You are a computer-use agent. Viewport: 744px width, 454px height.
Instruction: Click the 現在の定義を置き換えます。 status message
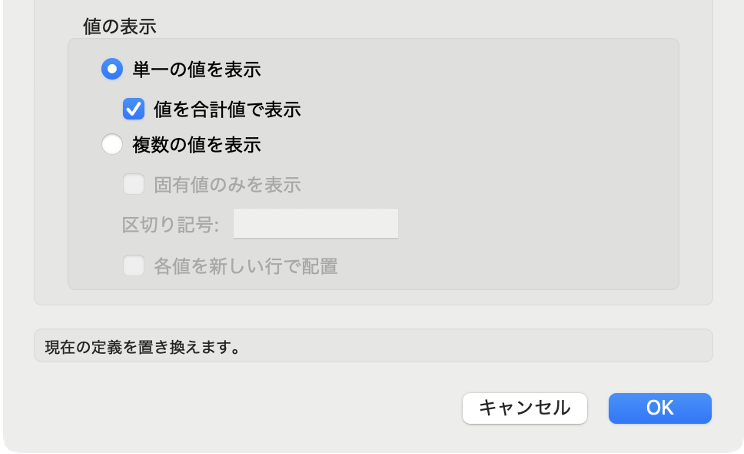click(x=141, y=348)
